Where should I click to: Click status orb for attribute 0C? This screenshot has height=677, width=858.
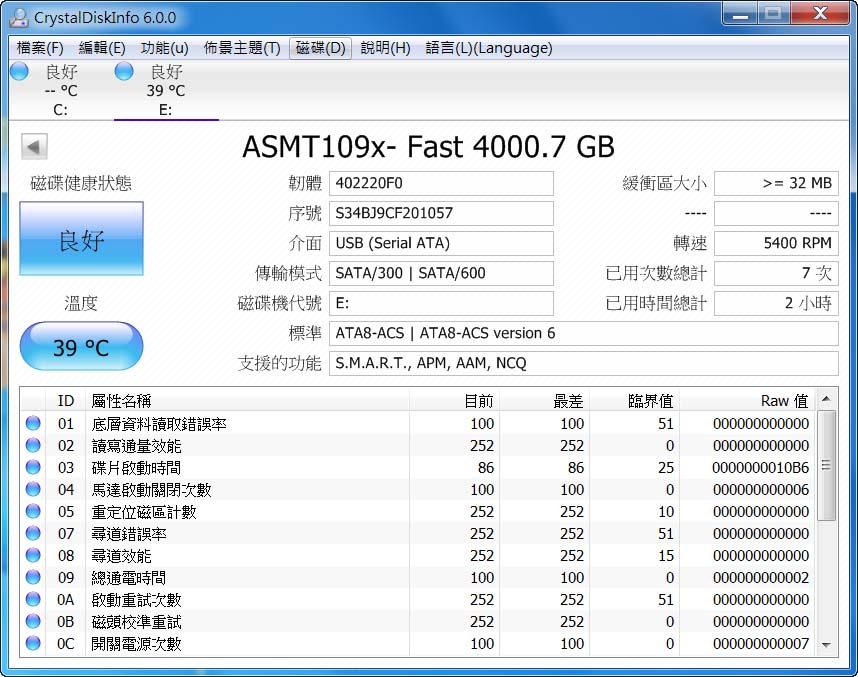point(33,643)
